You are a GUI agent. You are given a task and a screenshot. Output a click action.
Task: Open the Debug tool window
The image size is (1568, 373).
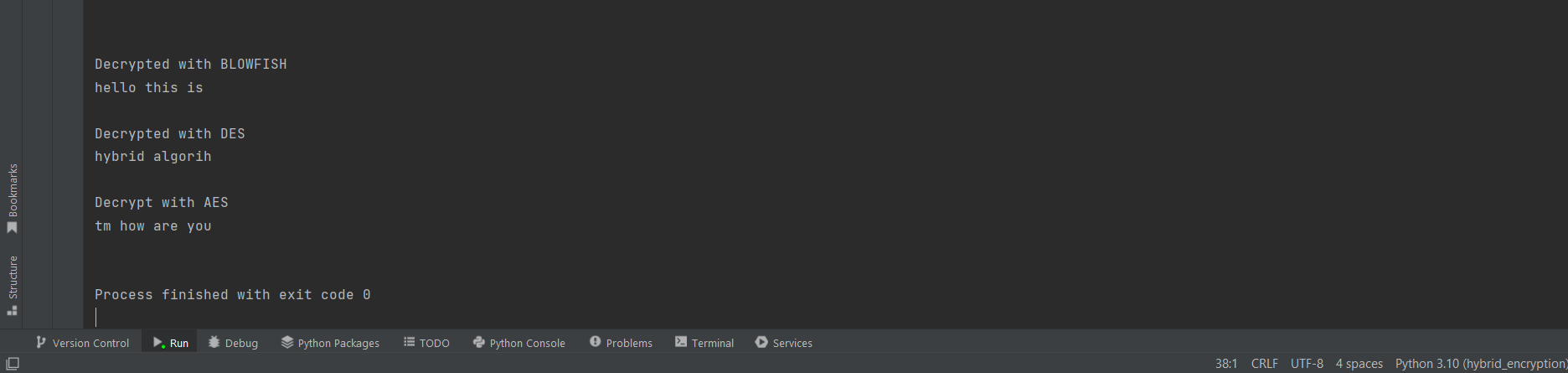pyautogui.click(x=233, y=343)
